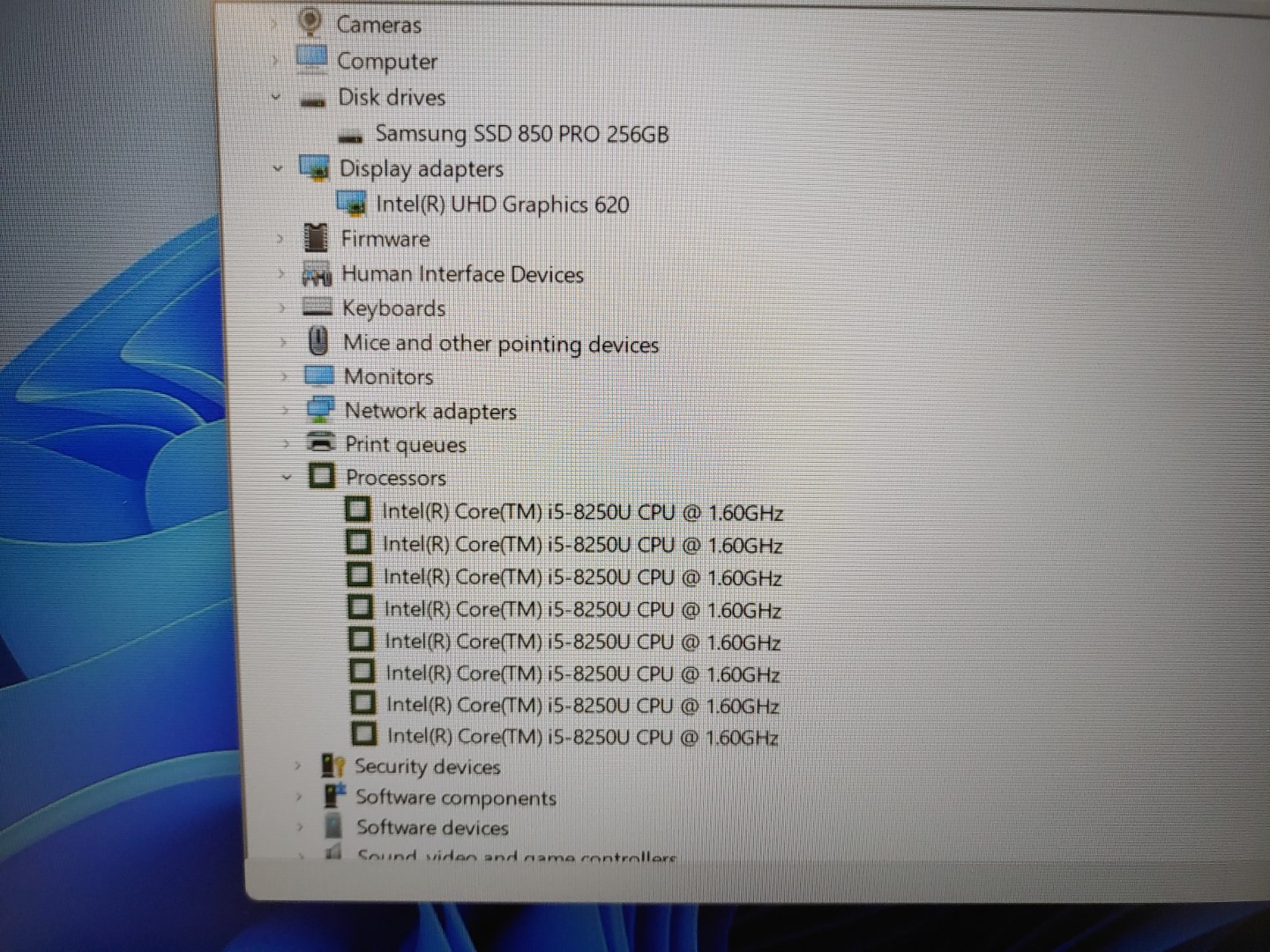This screenshot has width=1270, height=952.
Task: Click the Software devices icon
Action: (333, 826)
